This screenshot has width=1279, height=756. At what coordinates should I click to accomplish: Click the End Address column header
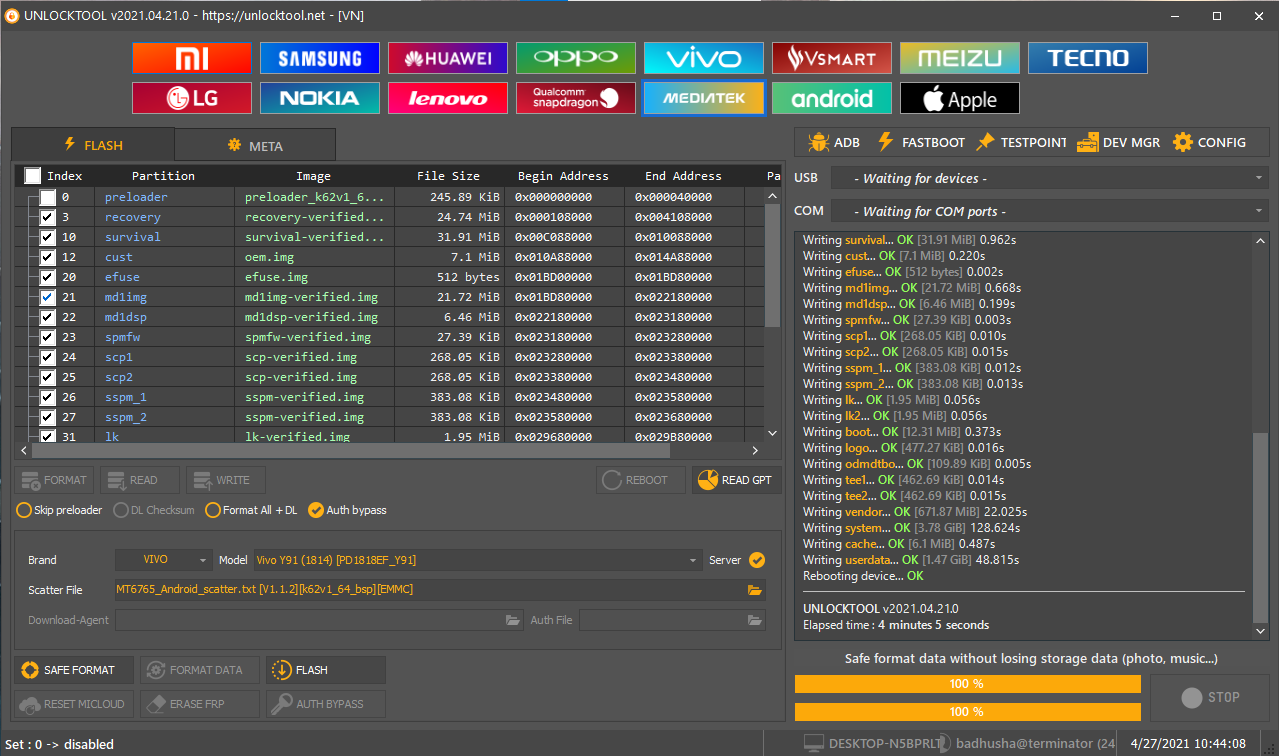683,176
